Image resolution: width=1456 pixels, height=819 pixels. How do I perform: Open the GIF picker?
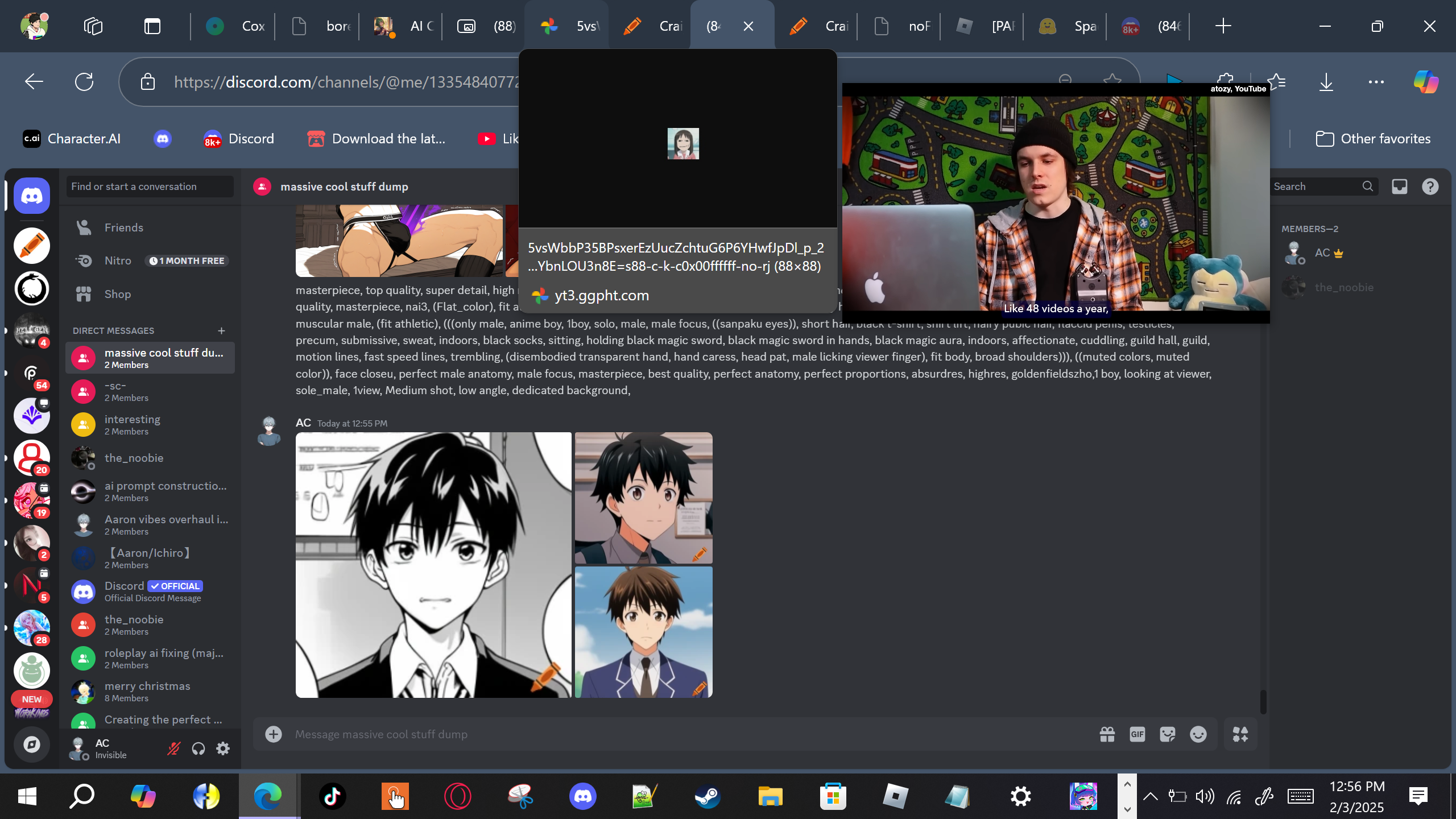pyautogui.click(x=1137, y=734)
